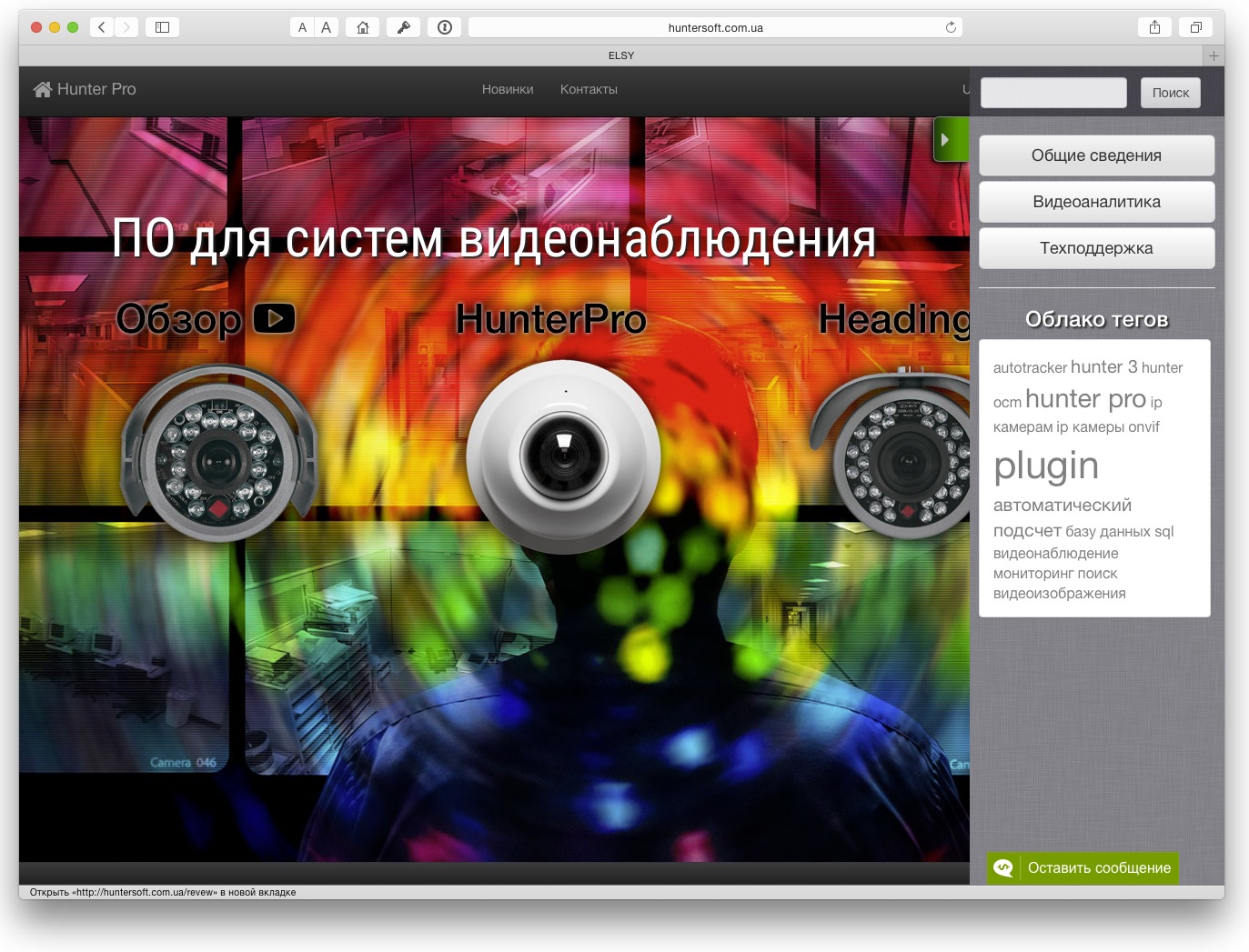Screen dimensions: 1249x952
Task: Open a new tab with plus button
Action: click(x=1214, y=55)
